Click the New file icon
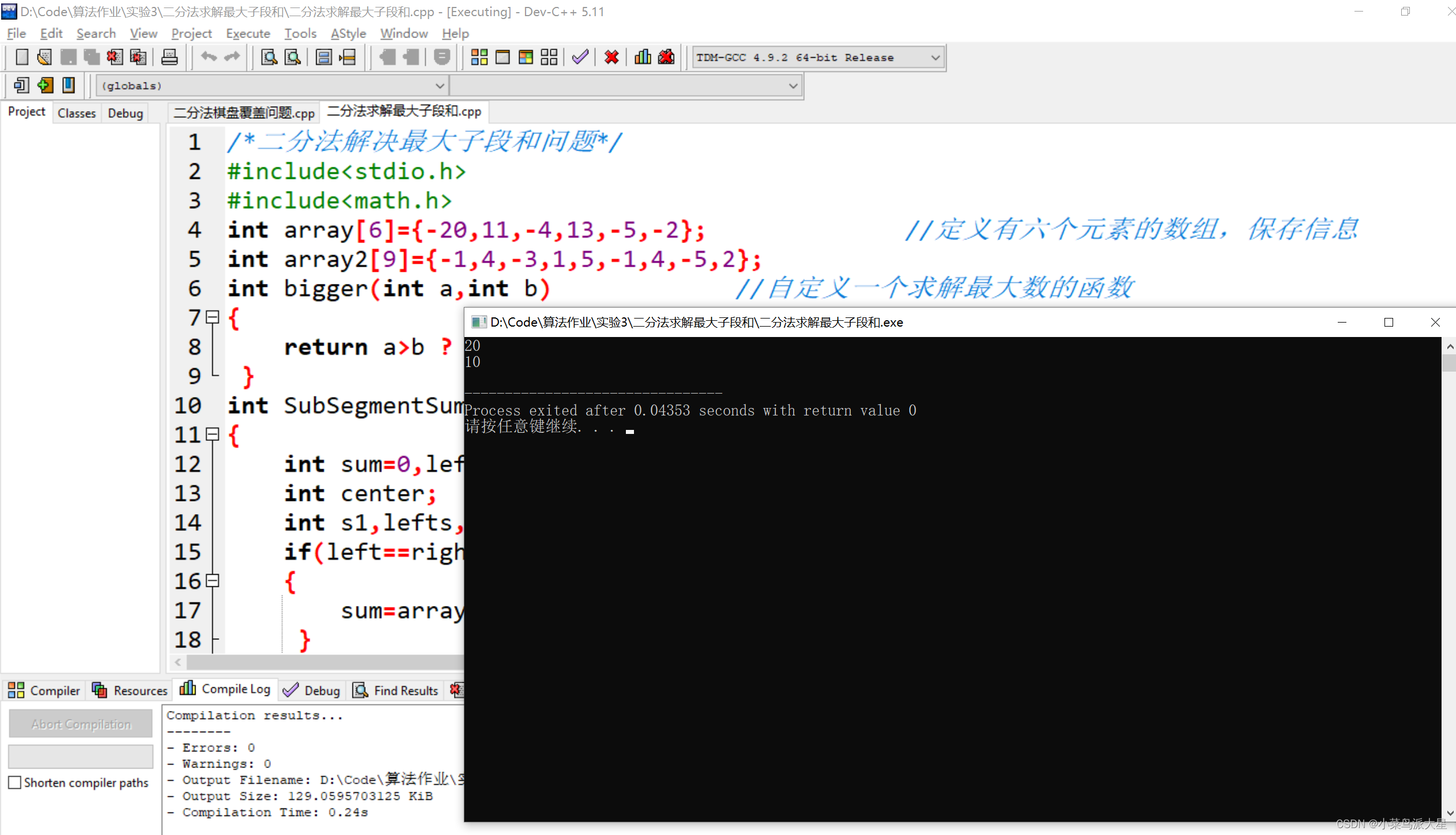The image size is (1456, 835). (x=21, y=57)
